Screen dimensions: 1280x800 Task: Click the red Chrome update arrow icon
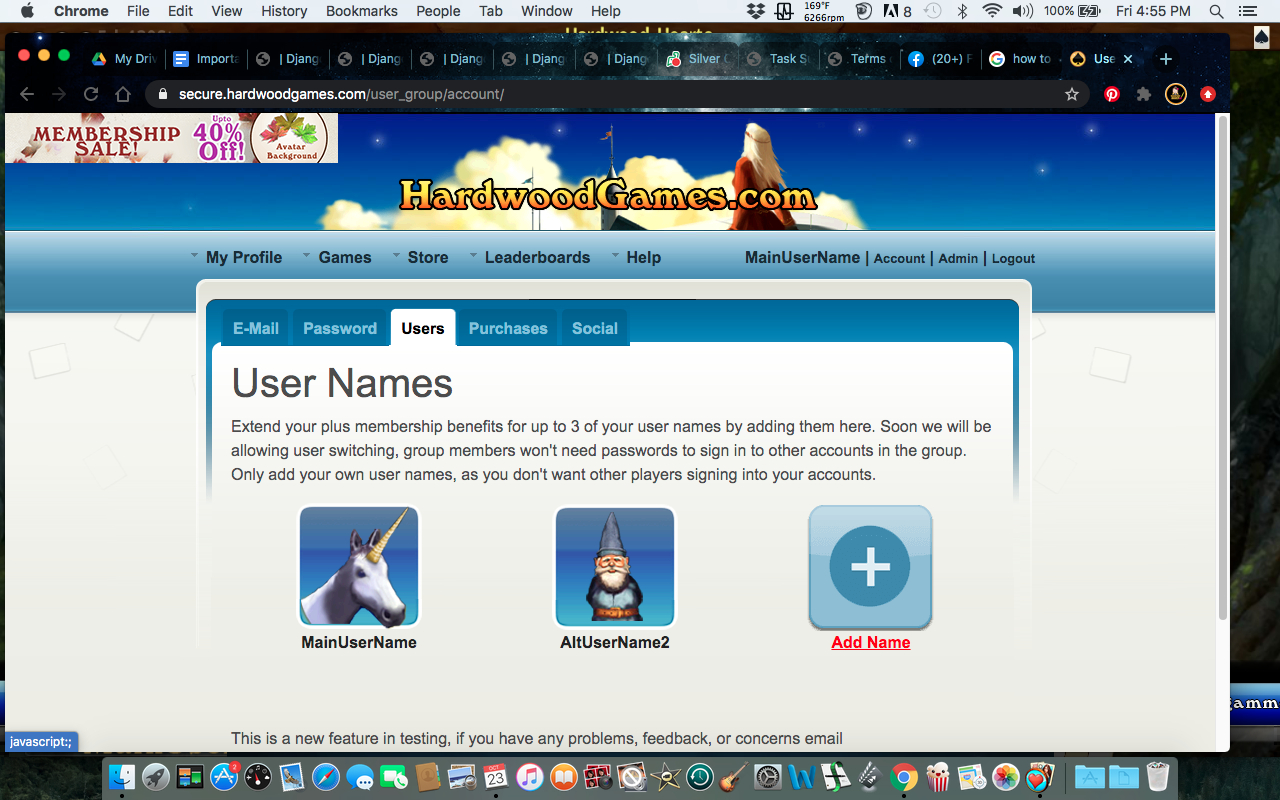coord(1208,94)
